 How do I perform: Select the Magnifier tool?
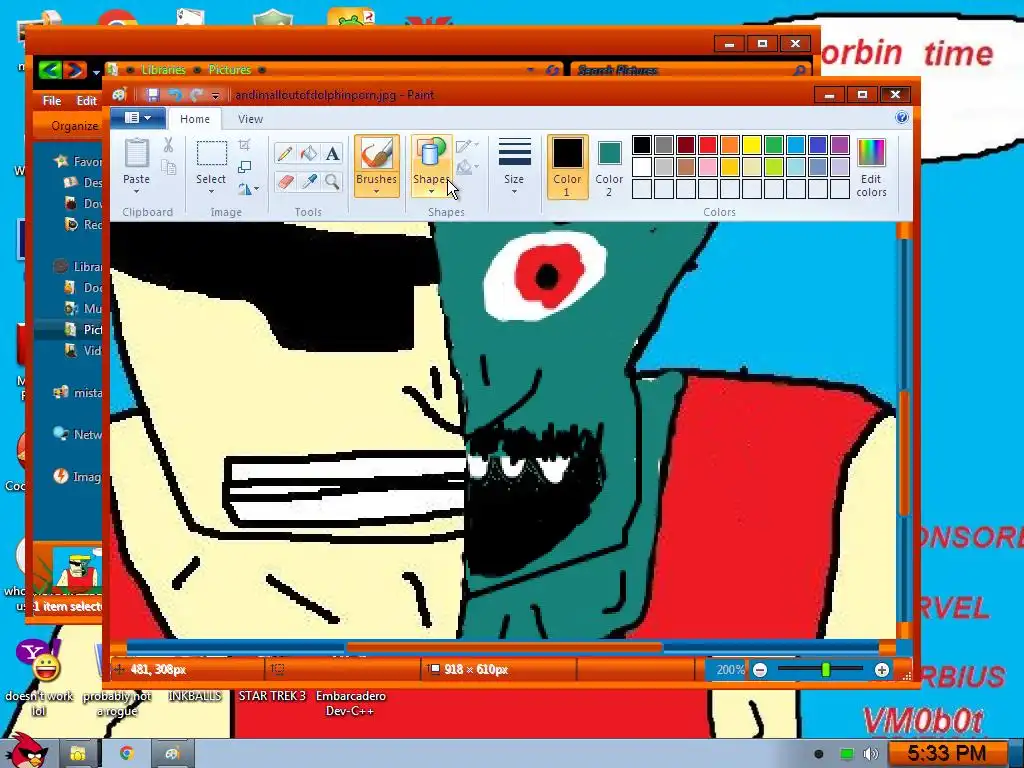pyautogui.click(x=332, y=181)
